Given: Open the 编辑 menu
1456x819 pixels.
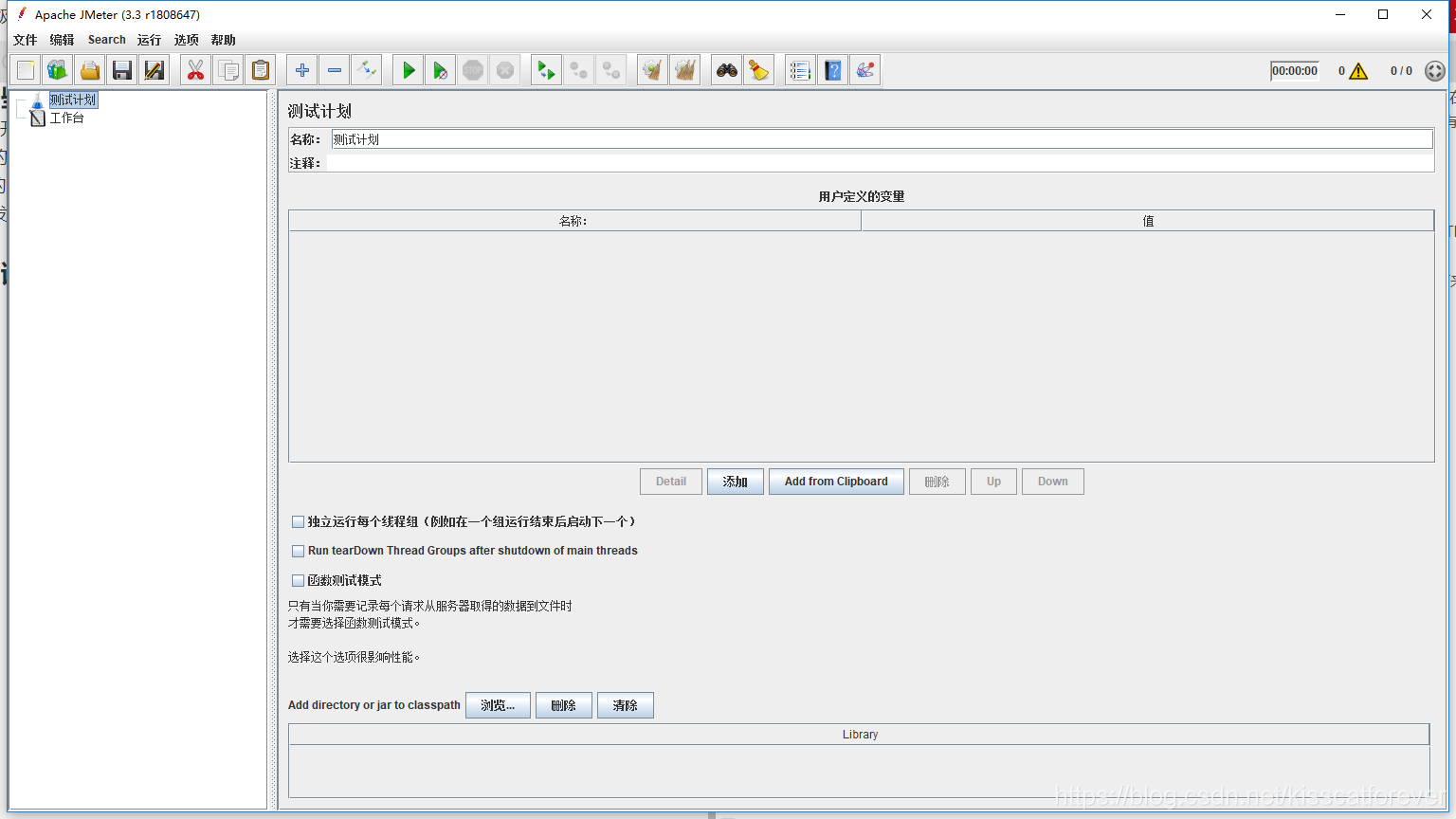Looking at the screenshot, I should 63,40.
